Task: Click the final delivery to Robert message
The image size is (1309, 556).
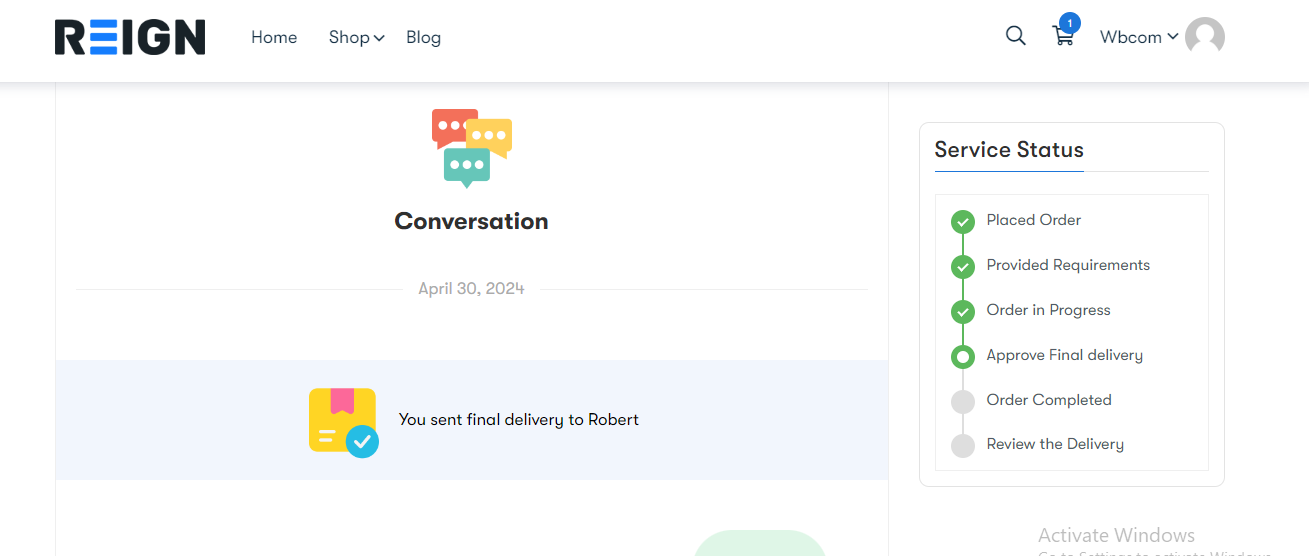Action: 518,420
